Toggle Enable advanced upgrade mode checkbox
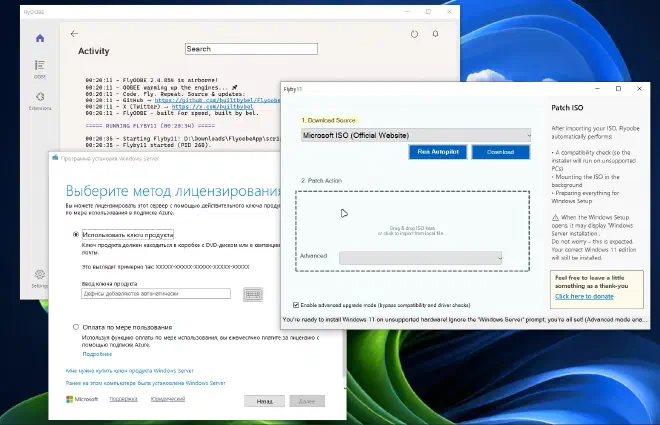The height and width of the screenshot is (425, 660). (296, 305)
